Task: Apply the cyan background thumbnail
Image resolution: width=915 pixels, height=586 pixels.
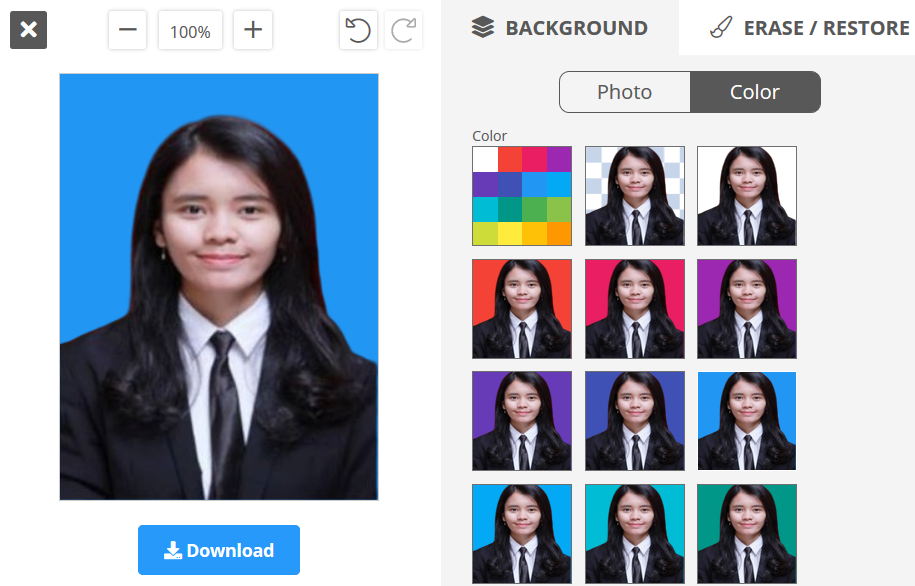Action: click(635, 533)
